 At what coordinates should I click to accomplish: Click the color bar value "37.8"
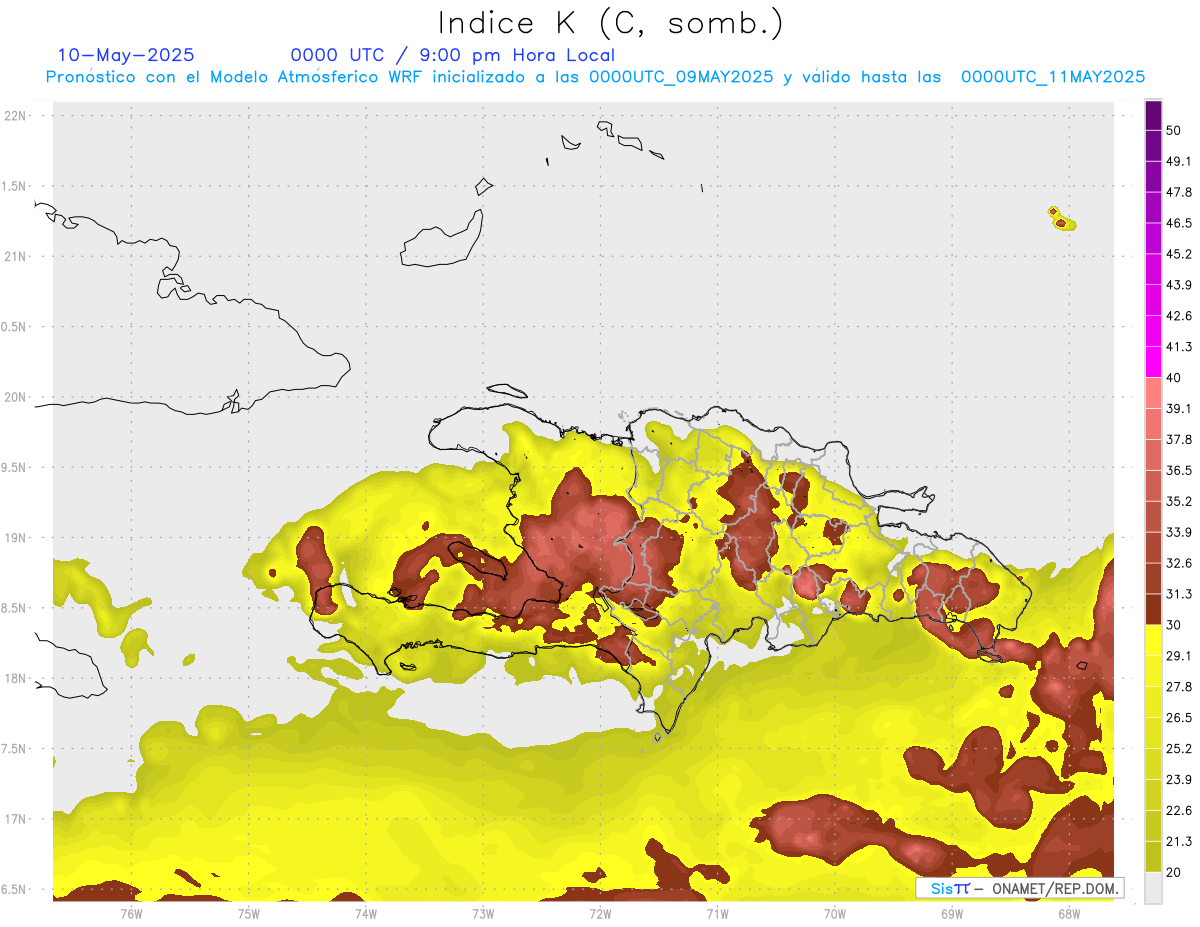pos(1179,439)
